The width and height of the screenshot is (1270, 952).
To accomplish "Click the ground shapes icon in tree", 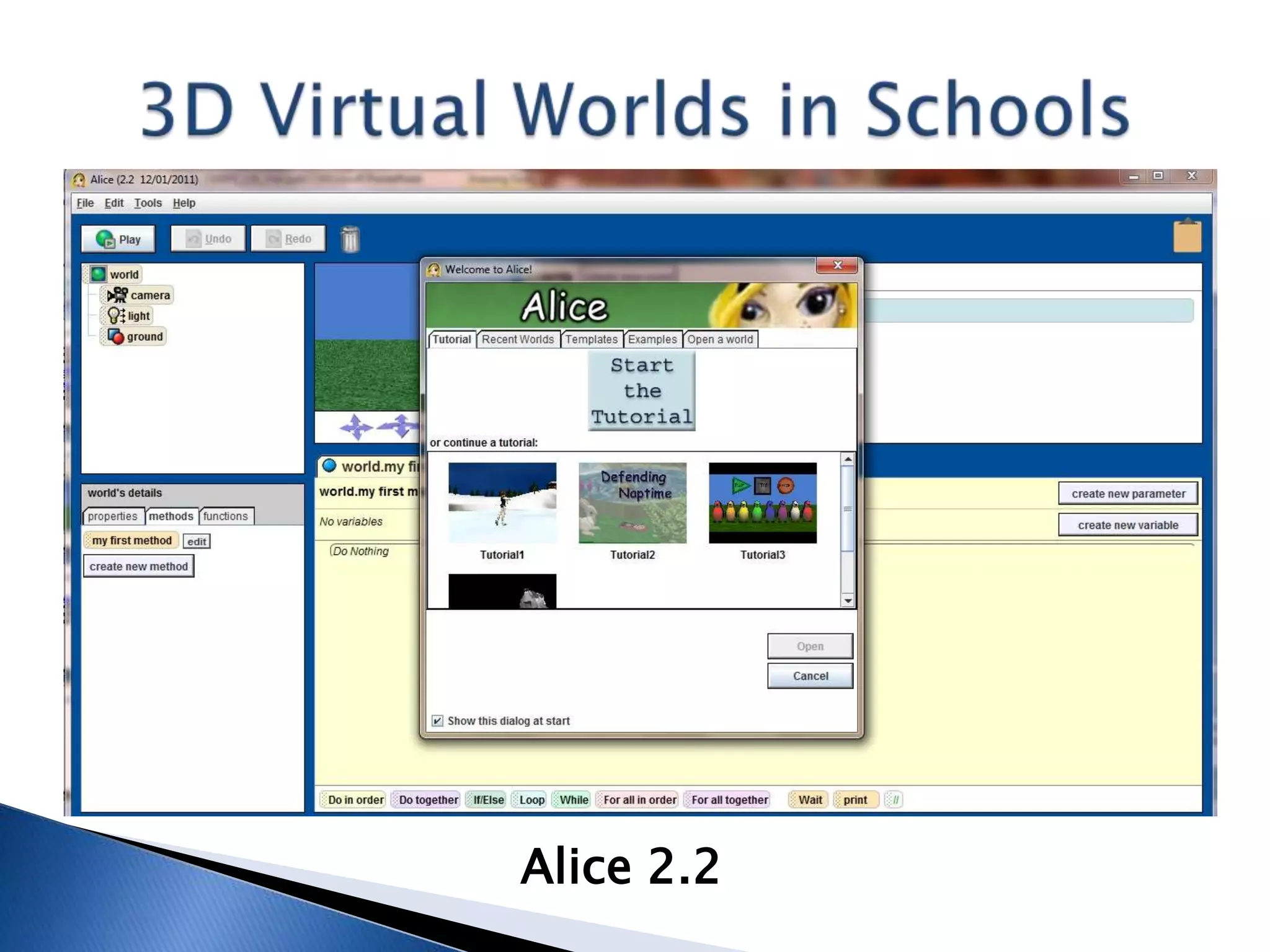I will [x=116, y=337].
